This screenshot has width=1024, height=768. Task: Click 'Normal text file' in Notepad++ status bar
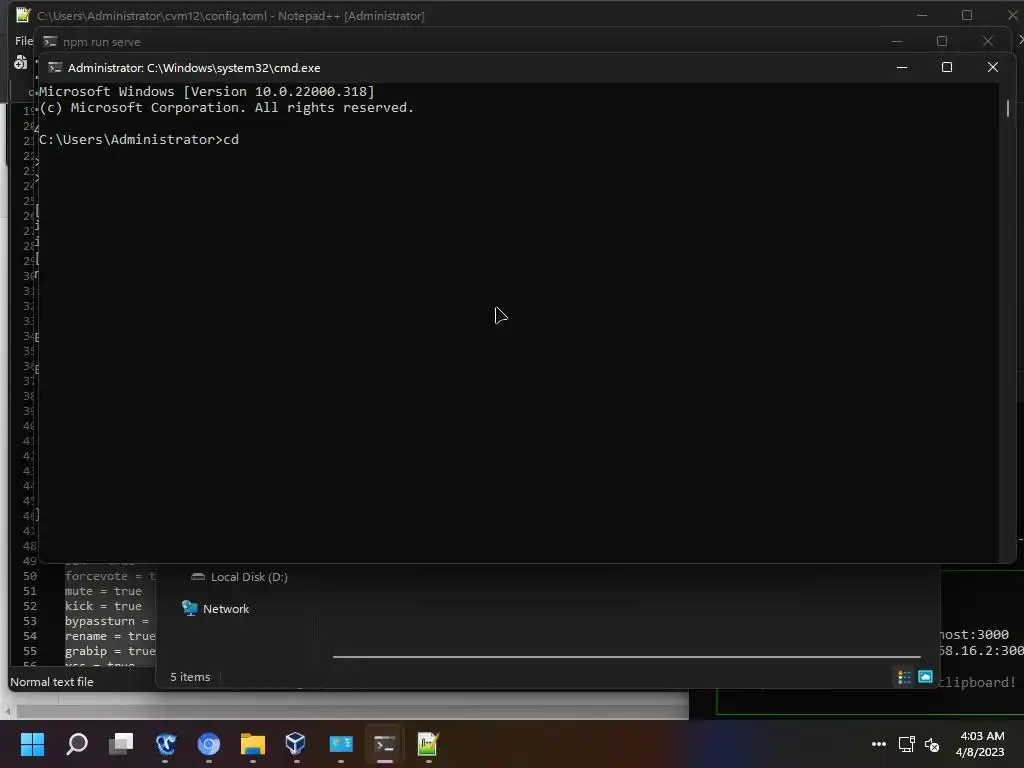(x=52, y=682)
